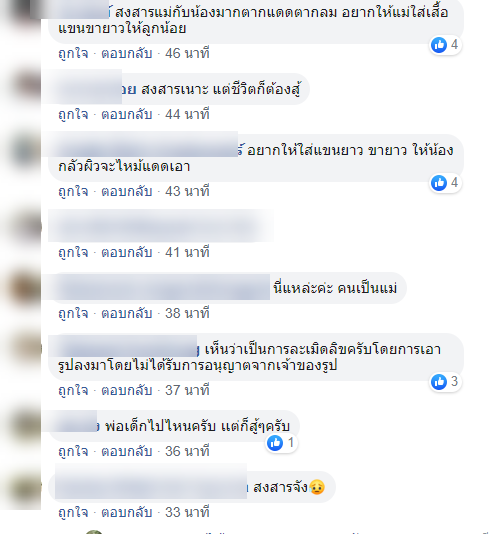Reply to the comment posted 33 นาที ago
The height and width of the screenshot is (534, 489).
[x=127, y=512]
